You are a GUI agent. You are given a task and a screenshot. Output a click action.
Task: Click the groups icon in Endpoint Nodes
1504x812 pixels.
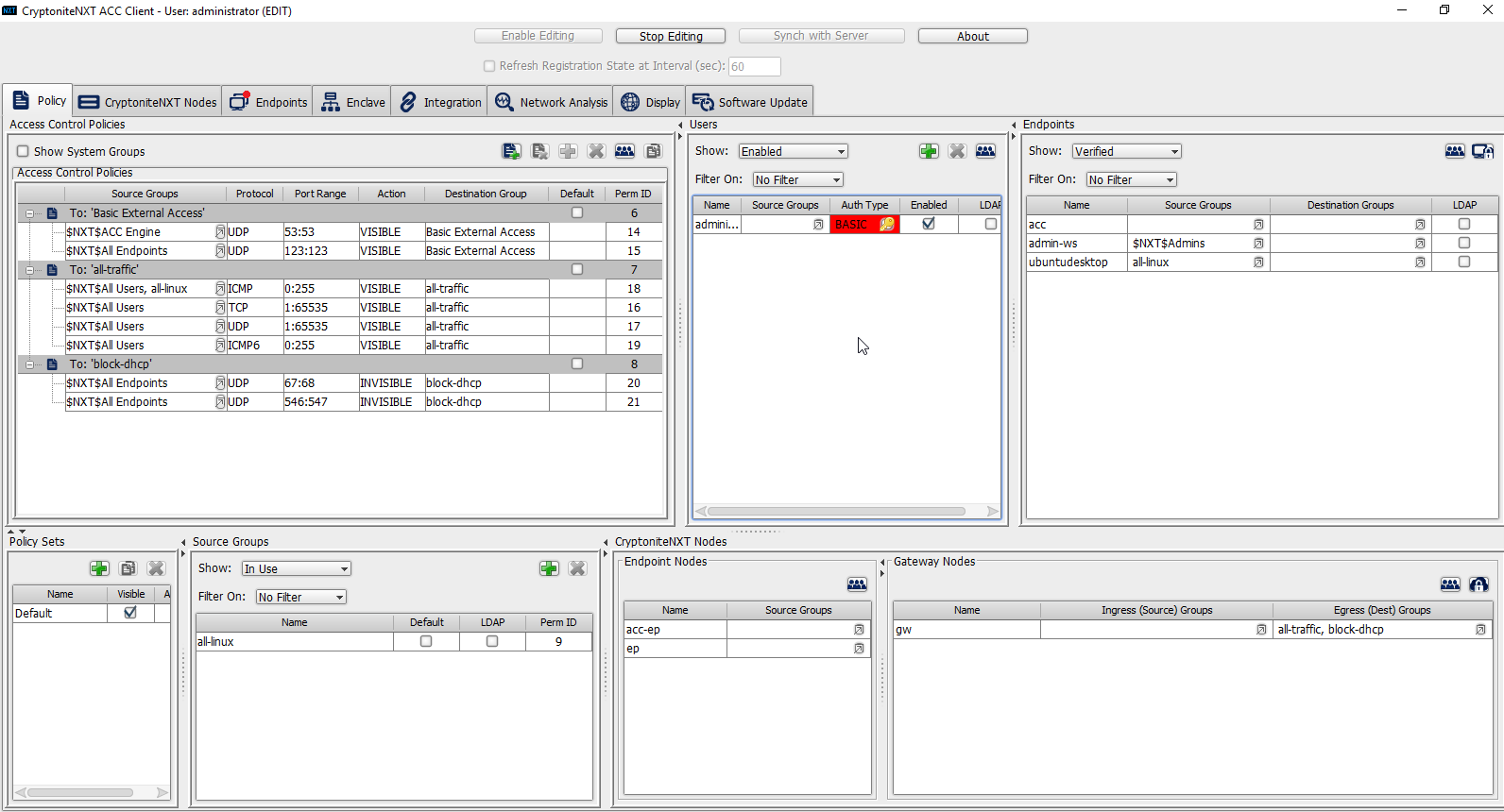857,584
